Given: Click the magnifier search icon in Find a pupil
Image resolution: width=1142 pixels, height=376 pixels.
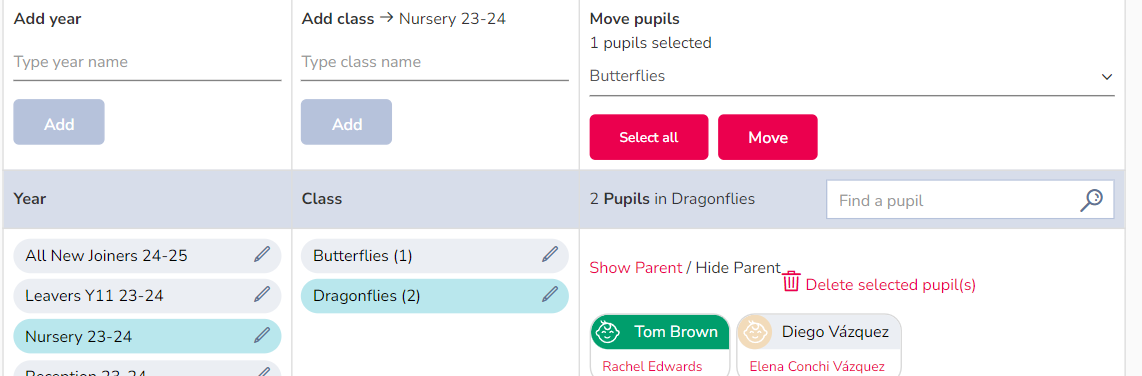Looking at the screenshot, I should tap(1091, 200).
